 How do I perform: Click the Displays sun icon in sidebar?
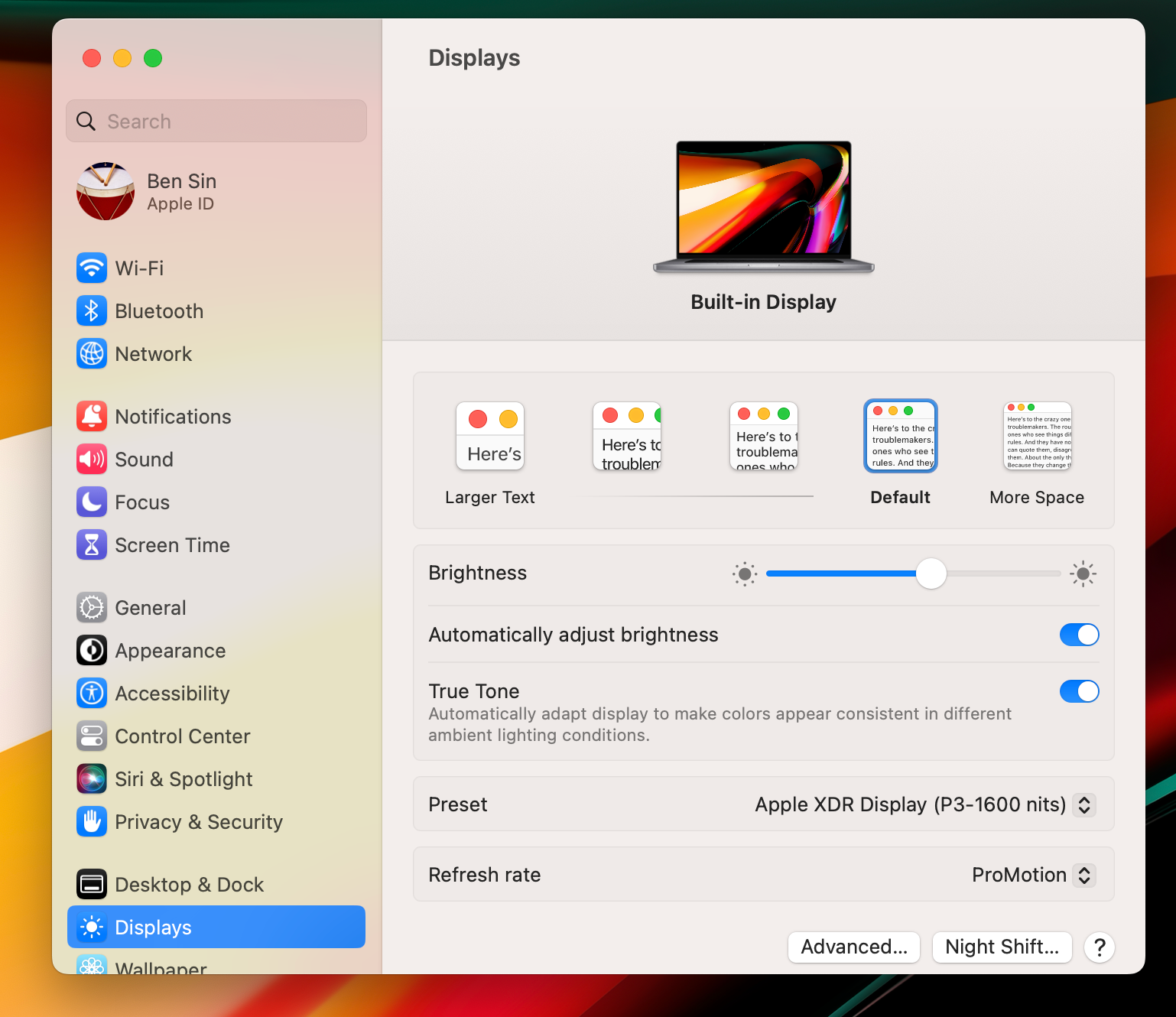point(92,927)
